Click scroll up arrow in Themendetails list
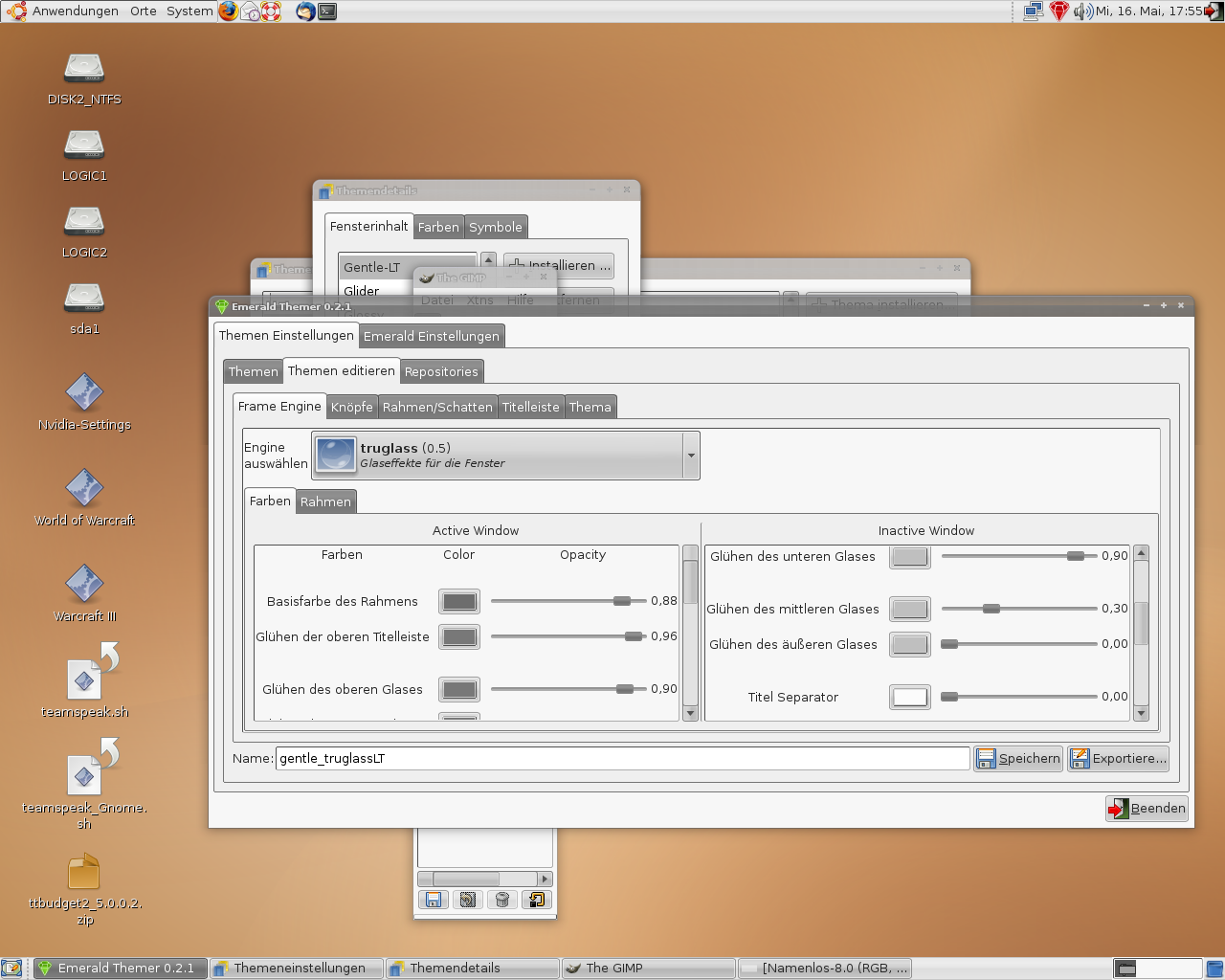 click(488, 259)
